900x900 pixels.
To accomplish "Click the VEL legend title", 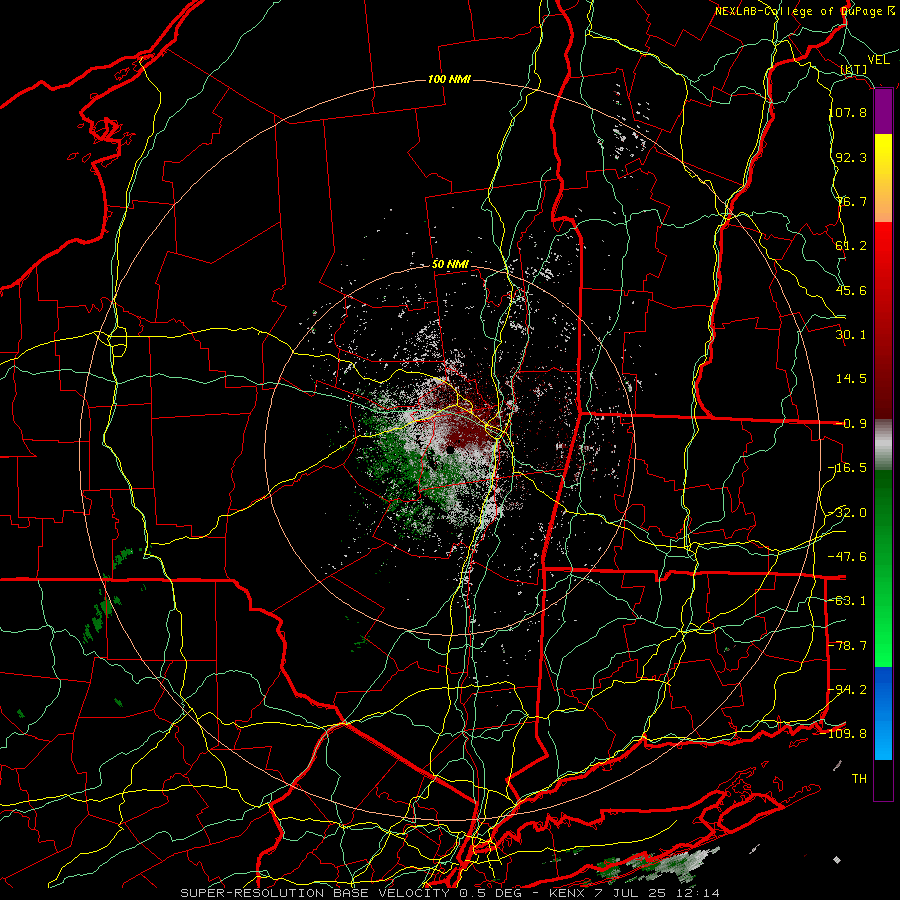I will [878, 60].
